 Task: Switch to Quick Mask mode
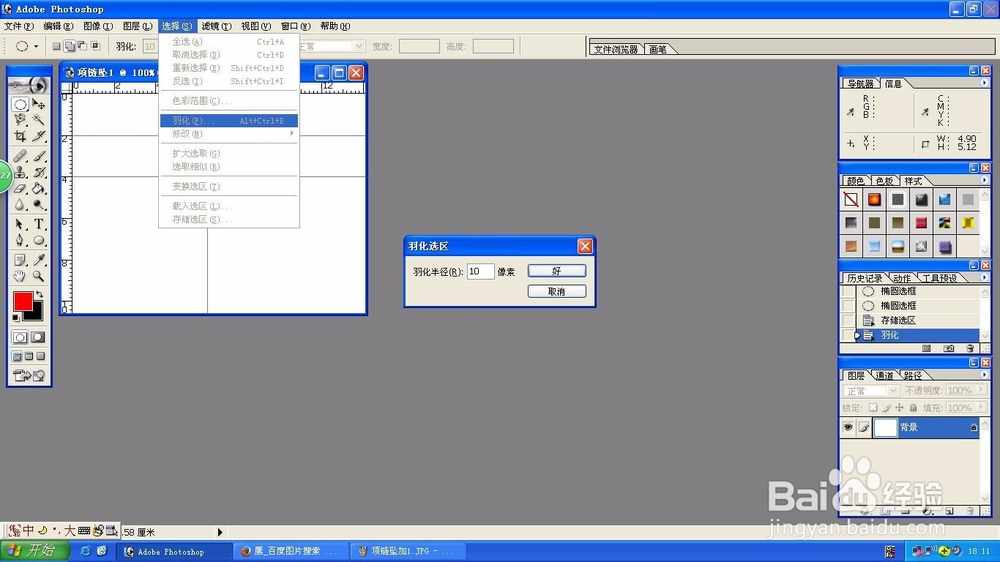38,337
